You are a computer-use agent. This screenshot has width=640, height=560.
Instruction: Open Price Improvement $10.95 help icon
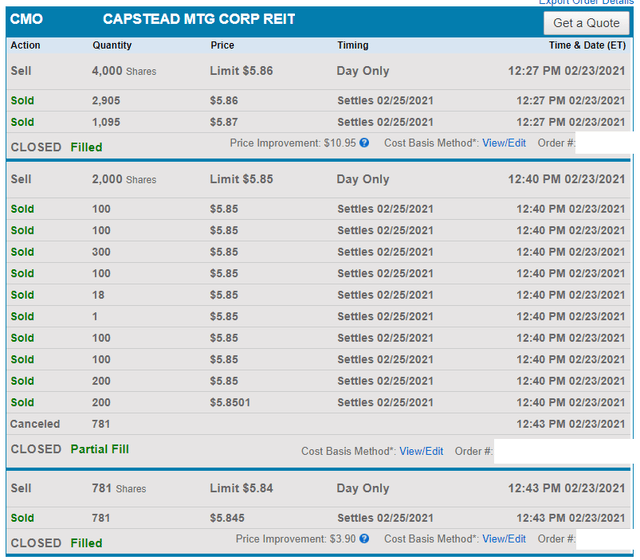point(364,143)
